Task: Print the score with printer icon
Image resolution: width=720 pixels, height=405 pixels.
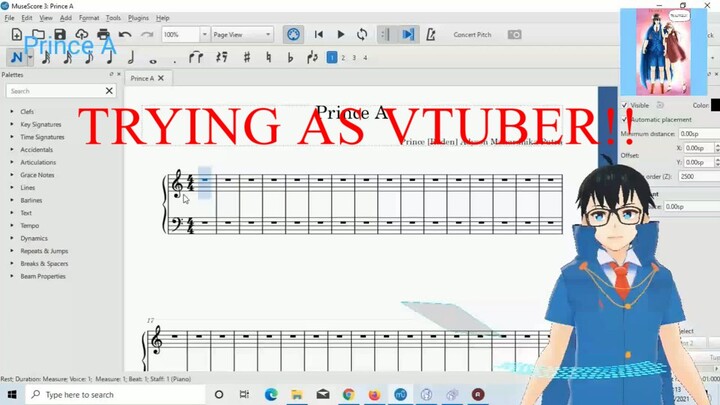Action: point(103,34)
